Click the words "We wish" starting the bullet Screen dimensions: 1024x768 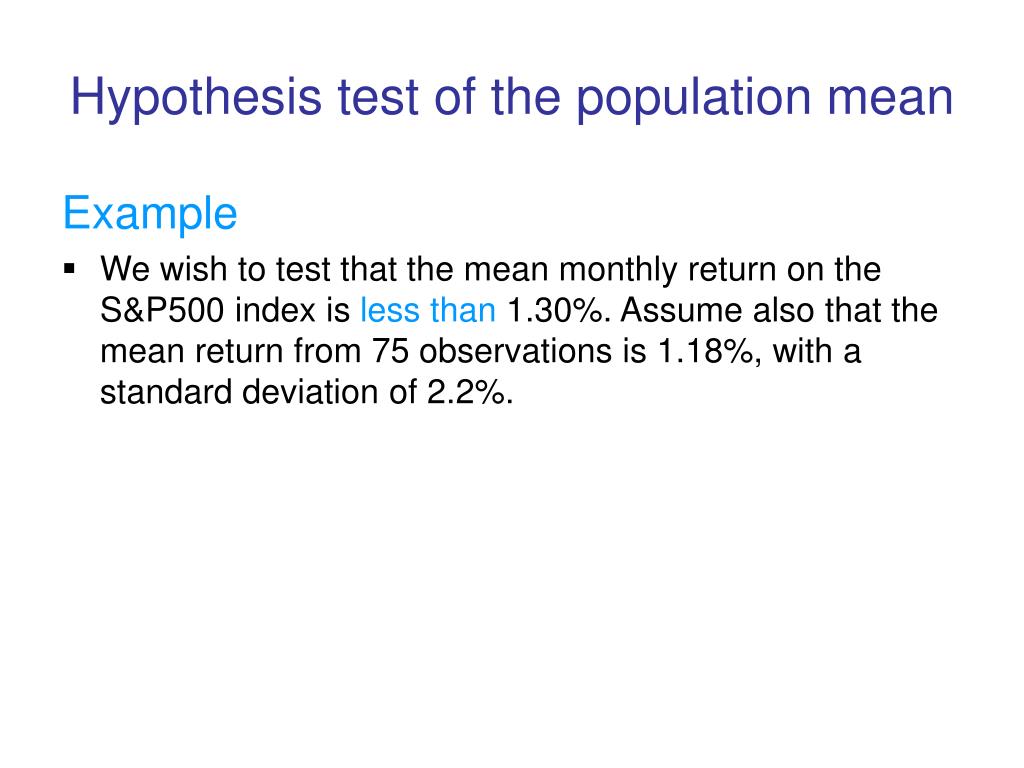click(x=164, y=269)
